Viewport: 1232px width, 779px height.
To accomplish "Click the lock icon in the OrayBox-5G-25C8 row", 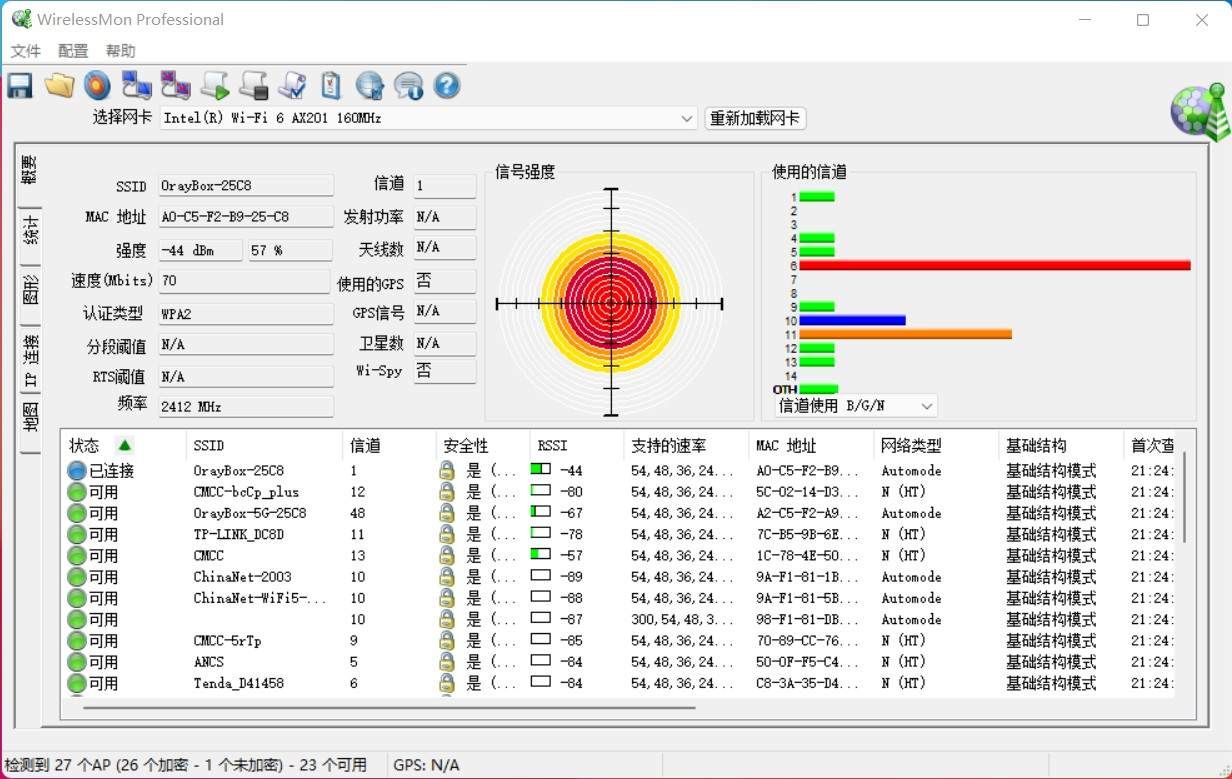I will coord(447,513).
